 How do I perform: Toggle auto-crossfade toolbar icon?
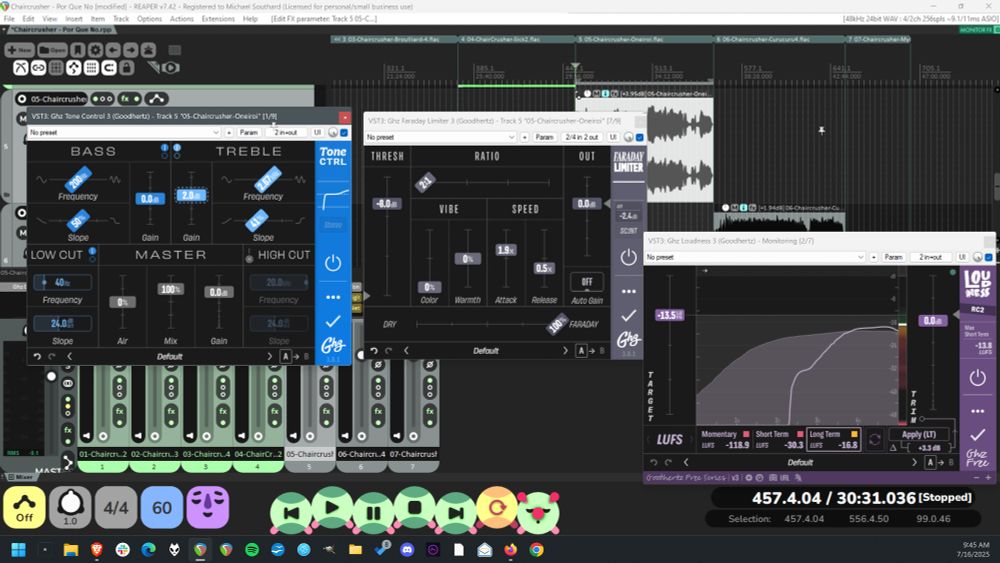coord(20,68)
